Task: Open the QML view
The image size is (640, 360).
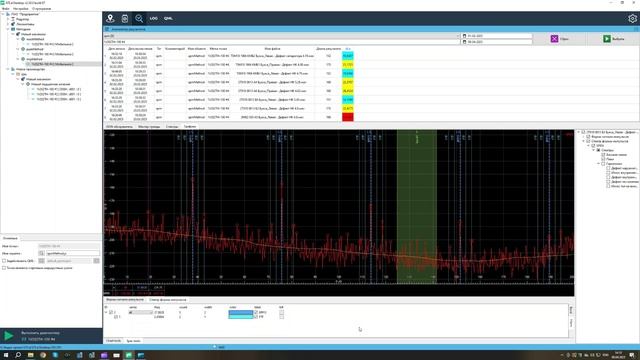Action: click(x=168, y=18)
